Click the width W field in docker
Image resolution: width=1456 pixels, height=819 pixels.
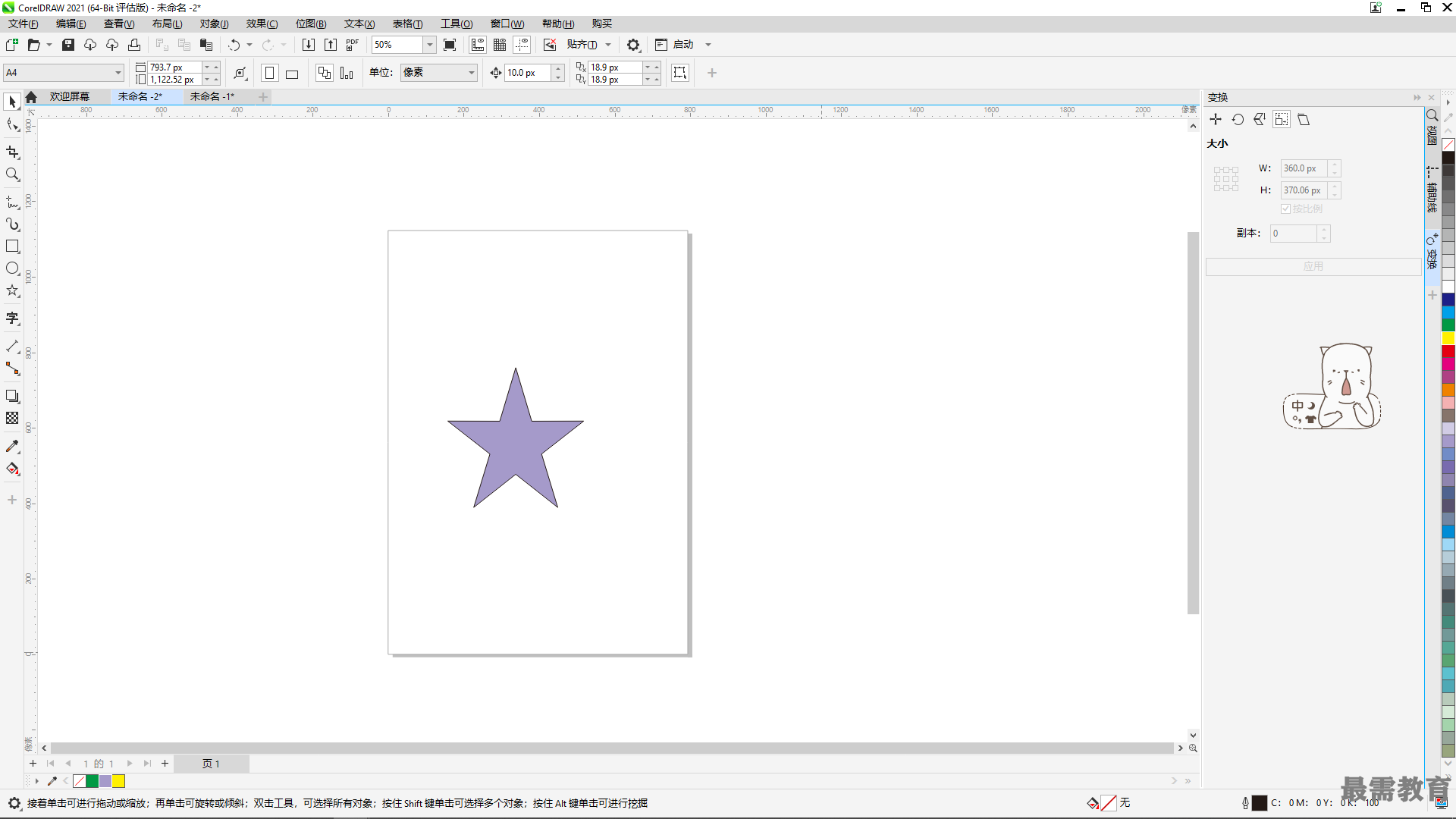click(x=1304, y=168)
